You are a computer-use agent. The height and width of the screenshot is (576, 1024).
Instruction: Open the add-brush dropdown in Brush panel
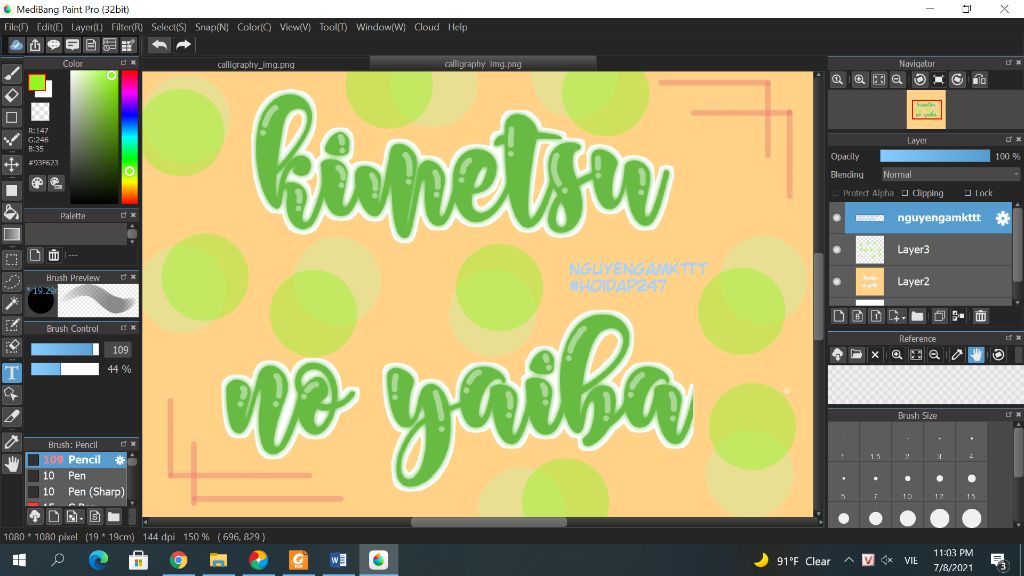[x=81, y=517]
